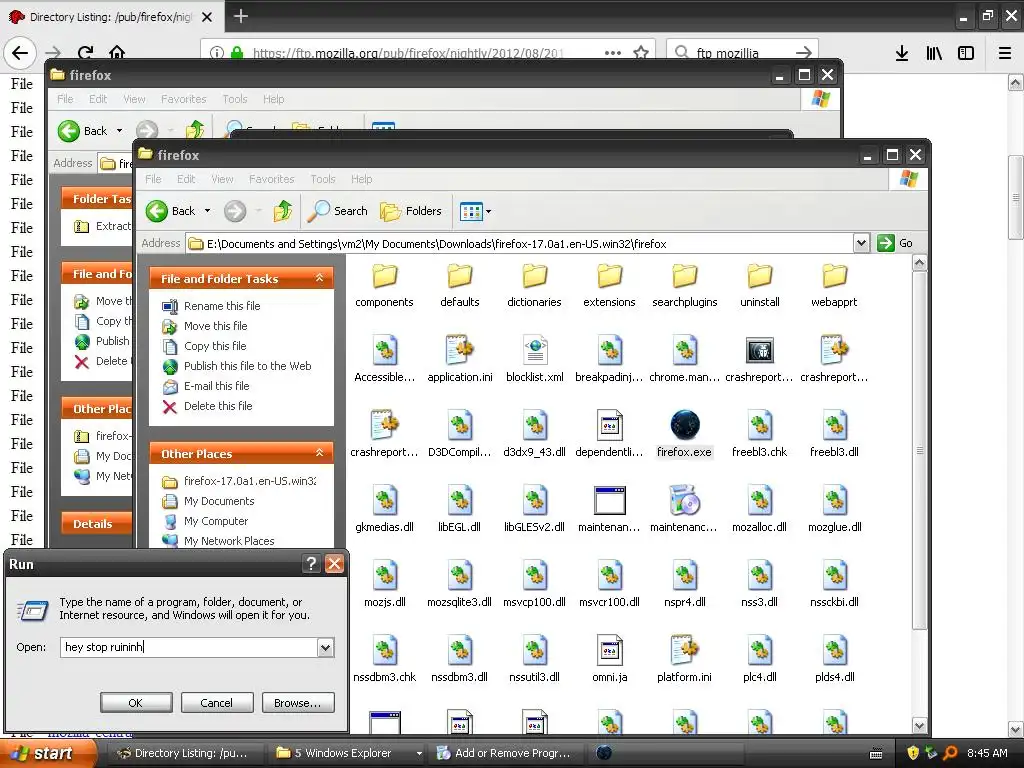This screenshot has width=1024, height=768.
Task: Open the firefox.exe application icon
Action: click(684, 425)
